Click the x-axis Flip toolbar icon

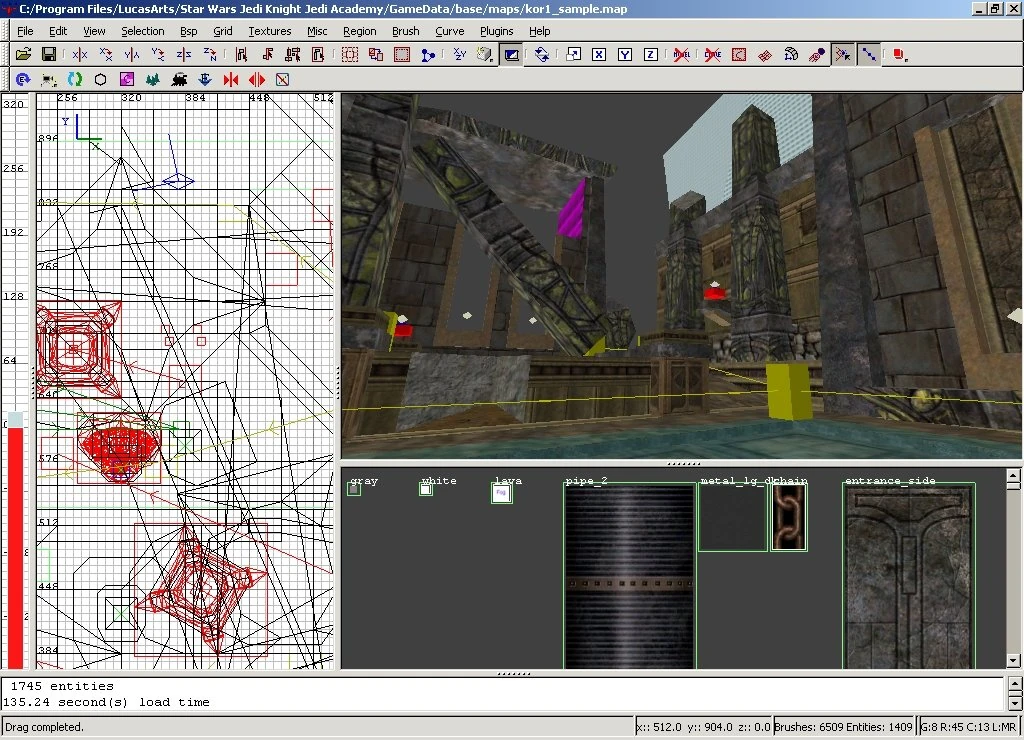tap(80, 54)
